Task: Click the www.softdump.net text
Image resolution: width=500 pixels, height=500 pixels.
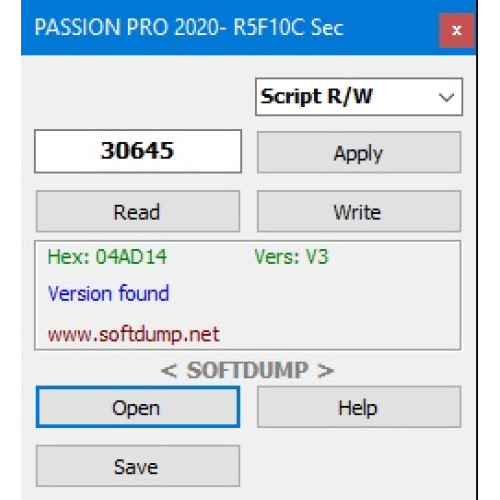Action: tap(134, 334)
